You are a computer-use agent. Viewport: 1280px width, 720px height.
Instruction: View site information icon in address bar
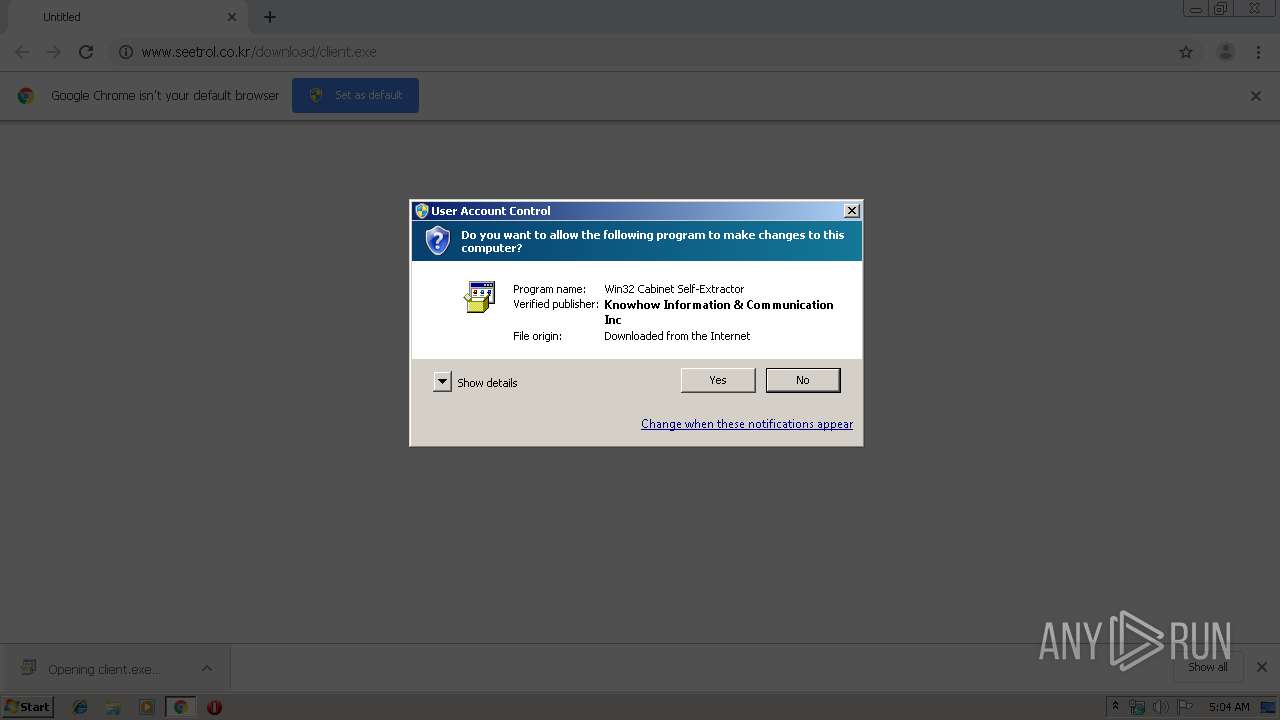coord(126,52)
